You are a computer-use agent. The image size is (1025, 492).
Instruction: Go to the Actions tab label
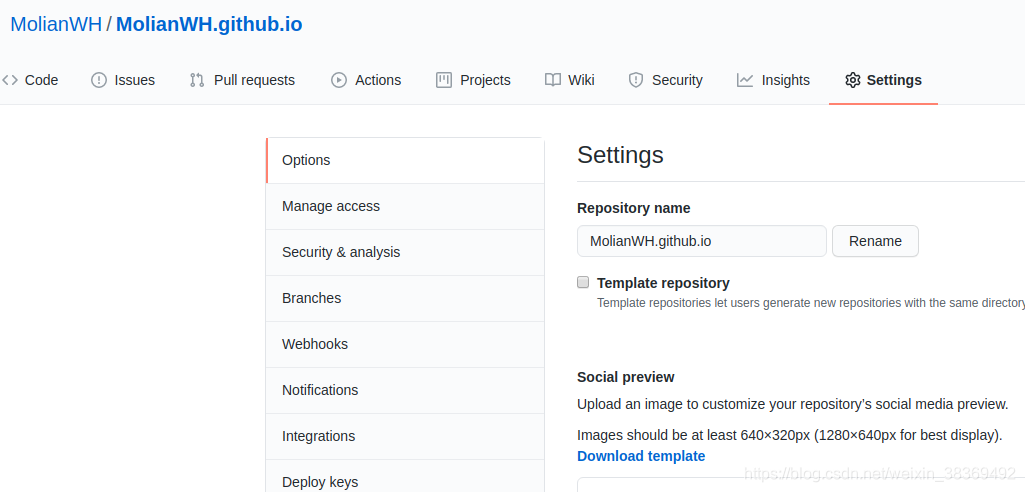(378, 80)
